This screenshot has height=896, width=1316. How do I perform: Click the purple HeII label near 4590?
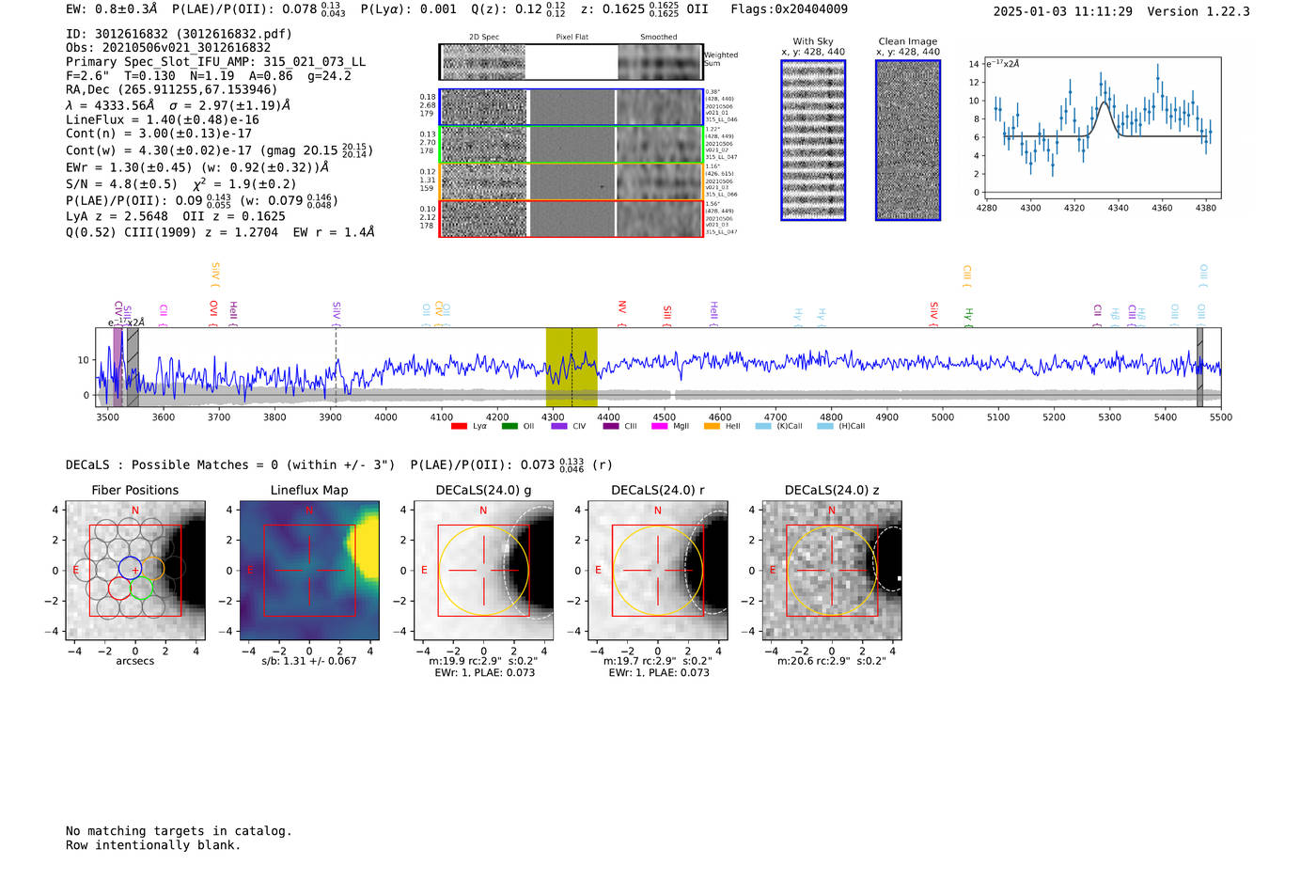click(x=713, y=314)
